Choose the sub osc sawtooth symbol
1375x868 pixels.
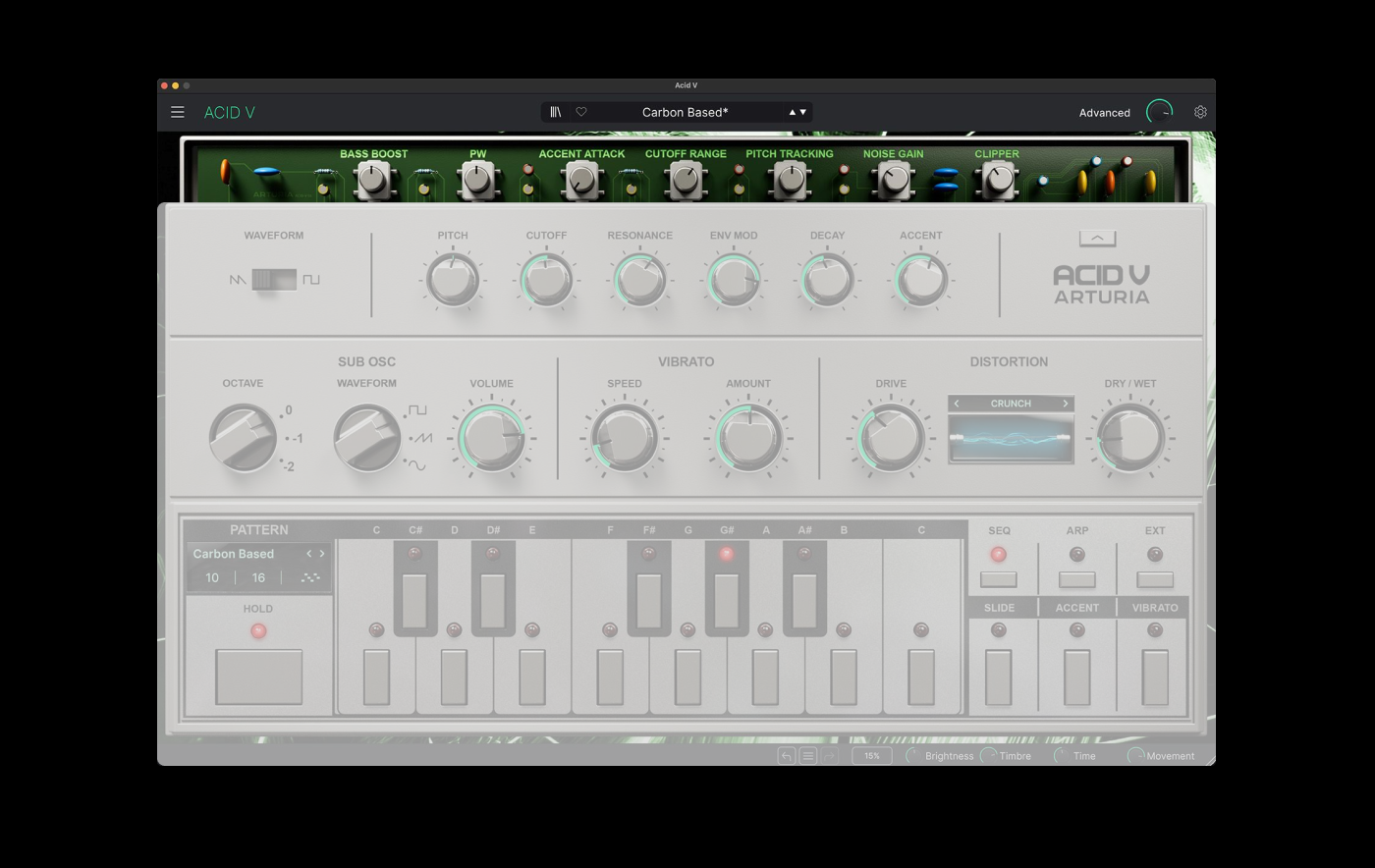pyautogui.click(x=422, y=438)
